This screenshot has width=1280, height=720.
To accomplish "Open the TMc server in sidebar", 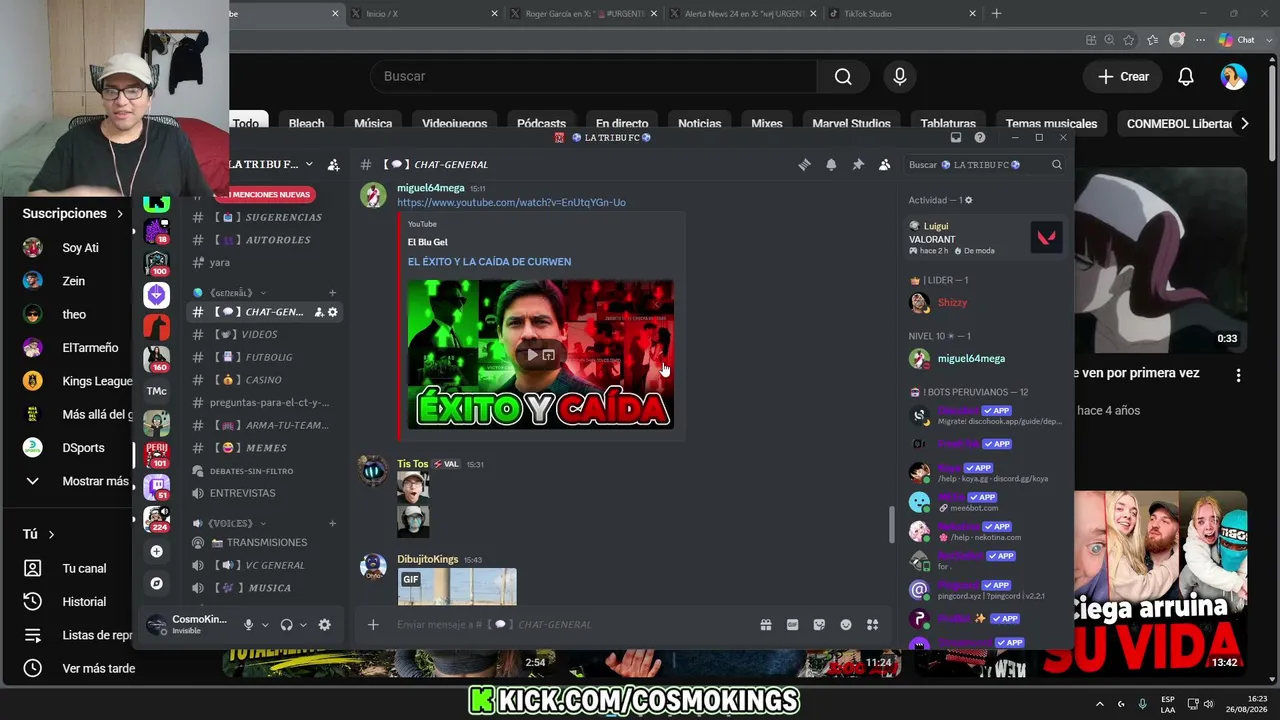I will (x=156, y=391).
